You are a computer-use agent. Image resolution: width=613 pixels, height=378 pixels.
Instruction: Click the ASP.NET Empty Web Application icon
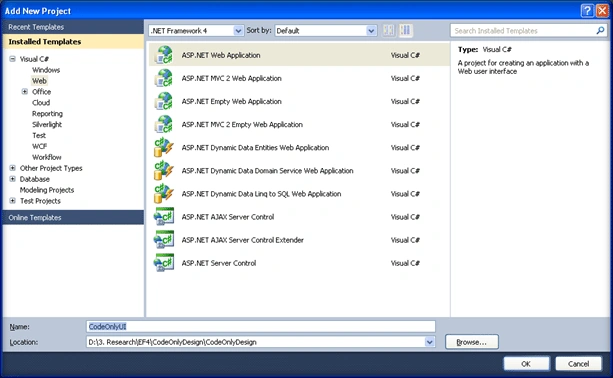tap(164, 101)
